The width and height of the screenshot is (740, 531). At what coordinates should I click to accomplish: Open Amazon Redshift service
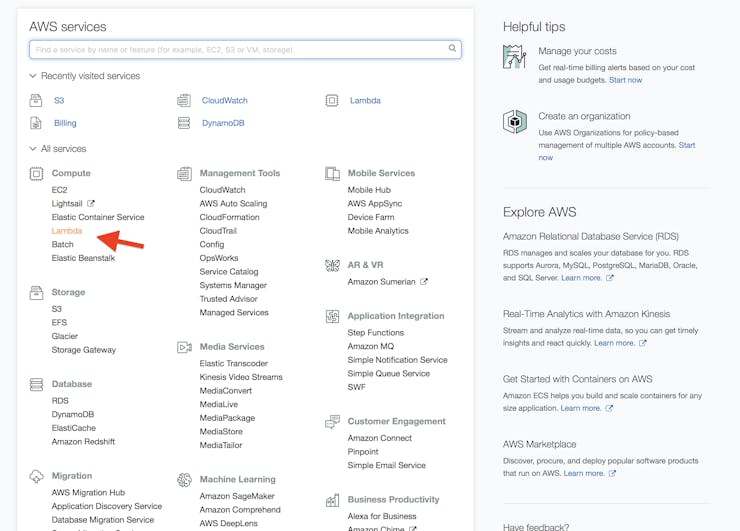(84, 442)
